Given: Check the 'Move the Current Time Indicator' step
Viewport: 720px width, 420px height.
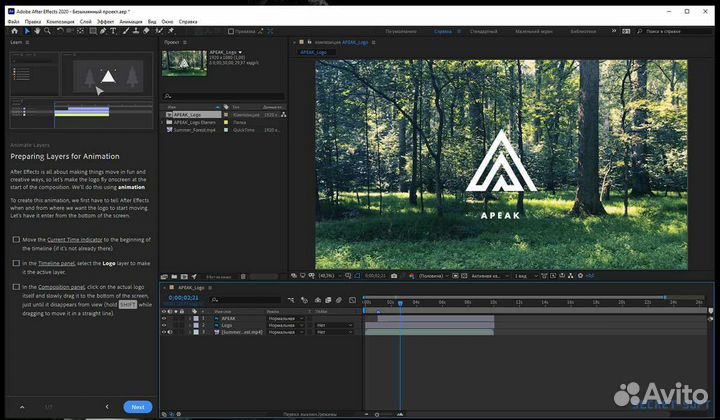Looking at the screenshot, I should click(16, 240).
